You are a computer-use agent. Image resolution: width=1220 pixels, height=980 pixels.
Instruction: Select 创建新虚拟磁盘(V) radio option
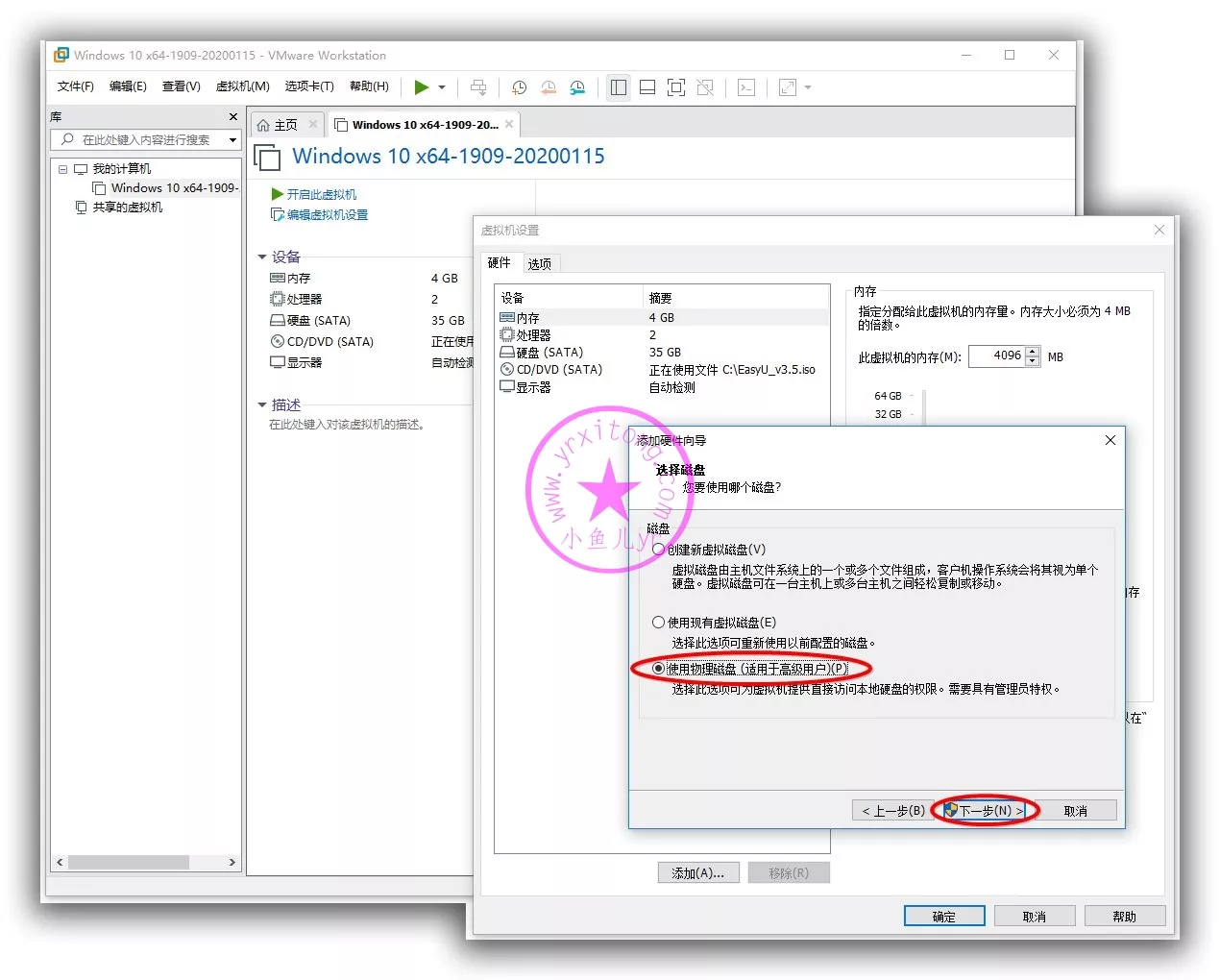click(x=659, y=550)
